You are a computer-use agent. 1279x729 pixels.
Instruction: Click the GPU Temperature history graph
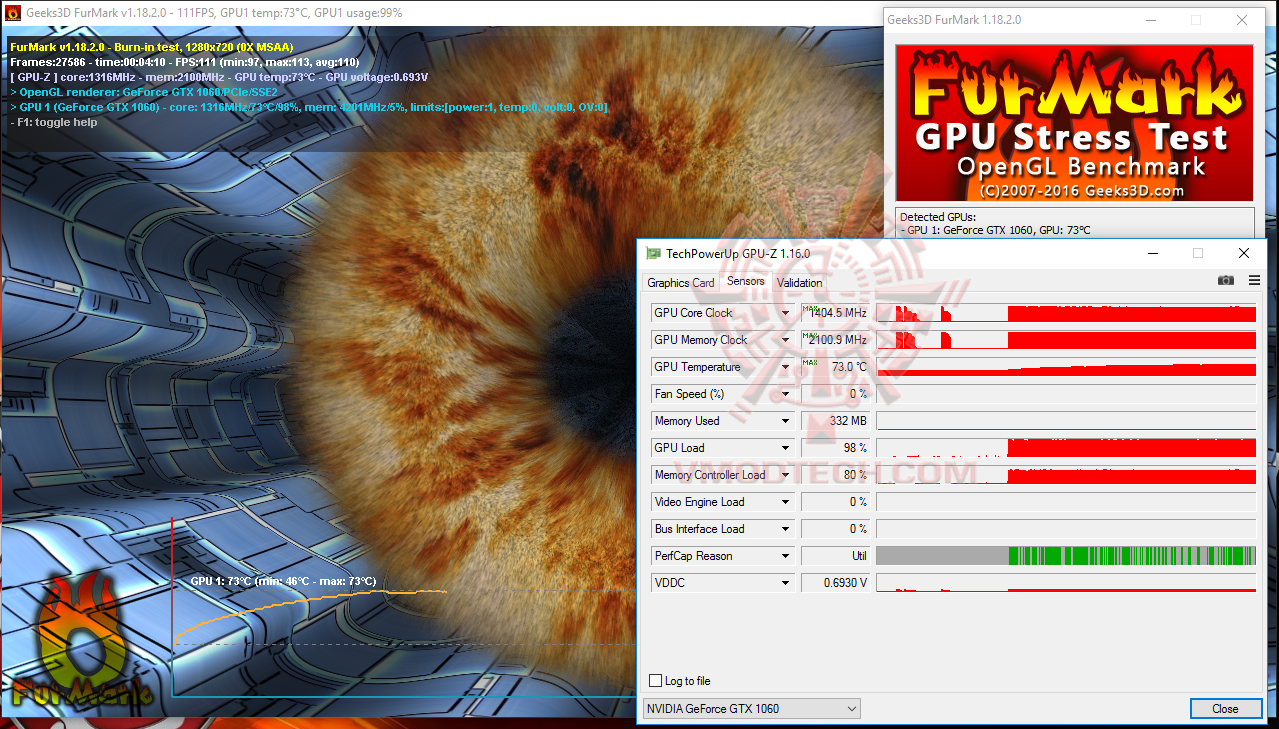click(1066, 367)
